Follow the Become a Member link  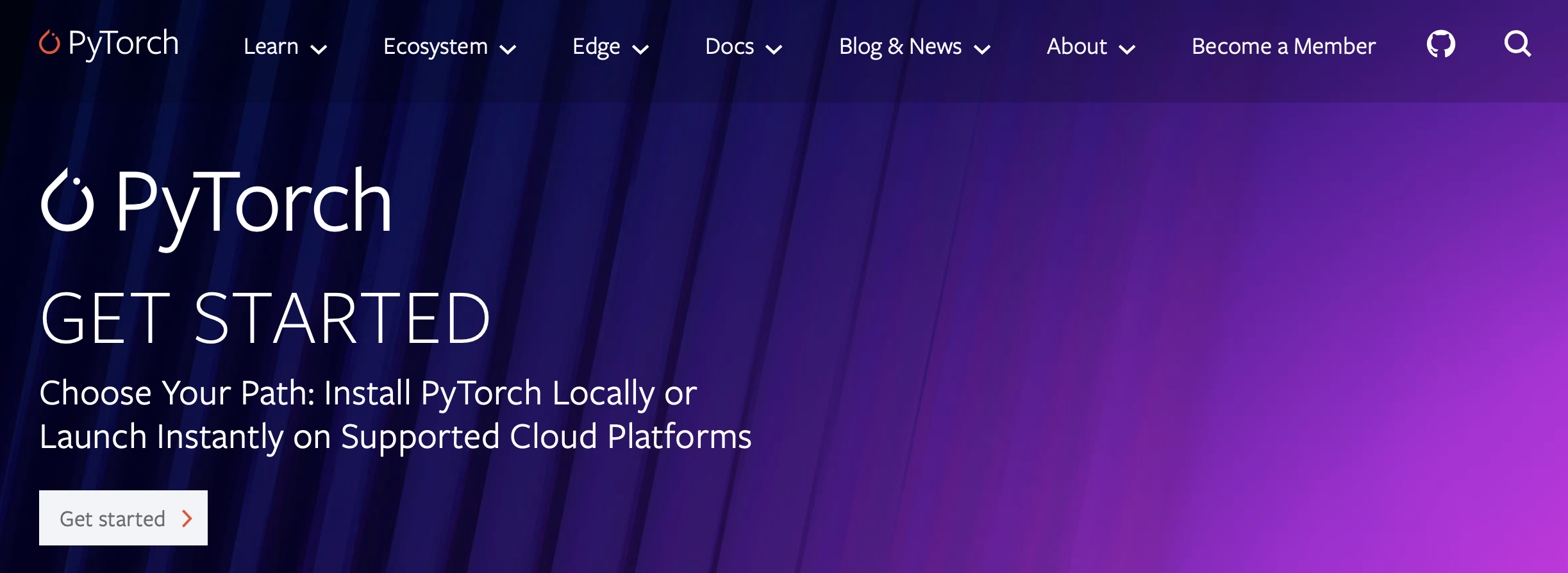click(1284, 46)
